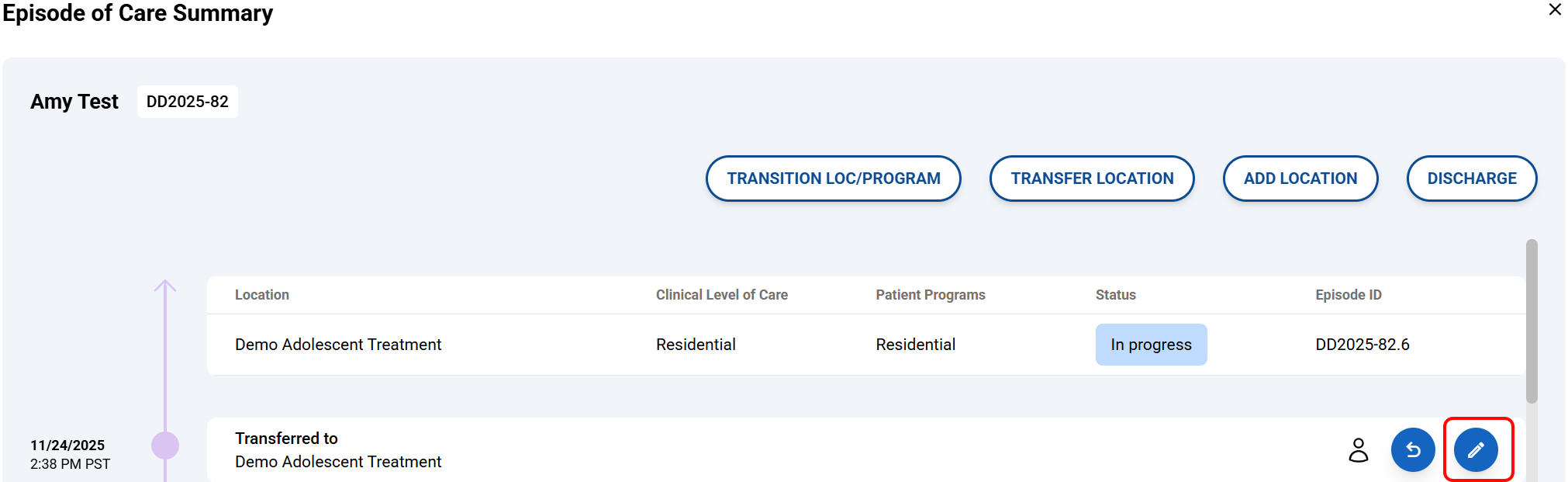The height and width of the screenshot is (482, 1568).
Task: Click the vertical scrollbar thumb
Action: 1531,321
